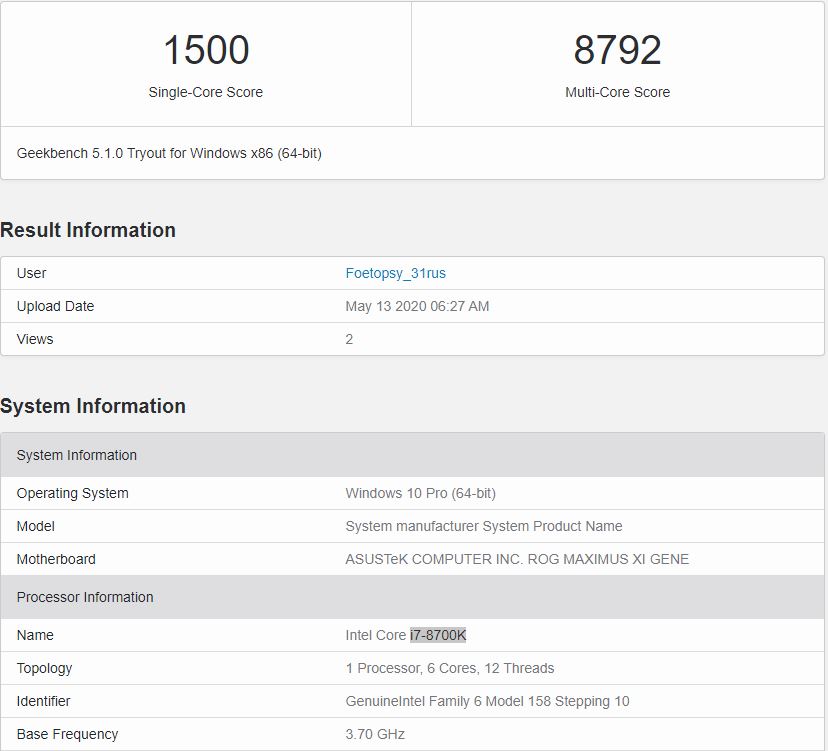Click the System Information page heading

93,406
